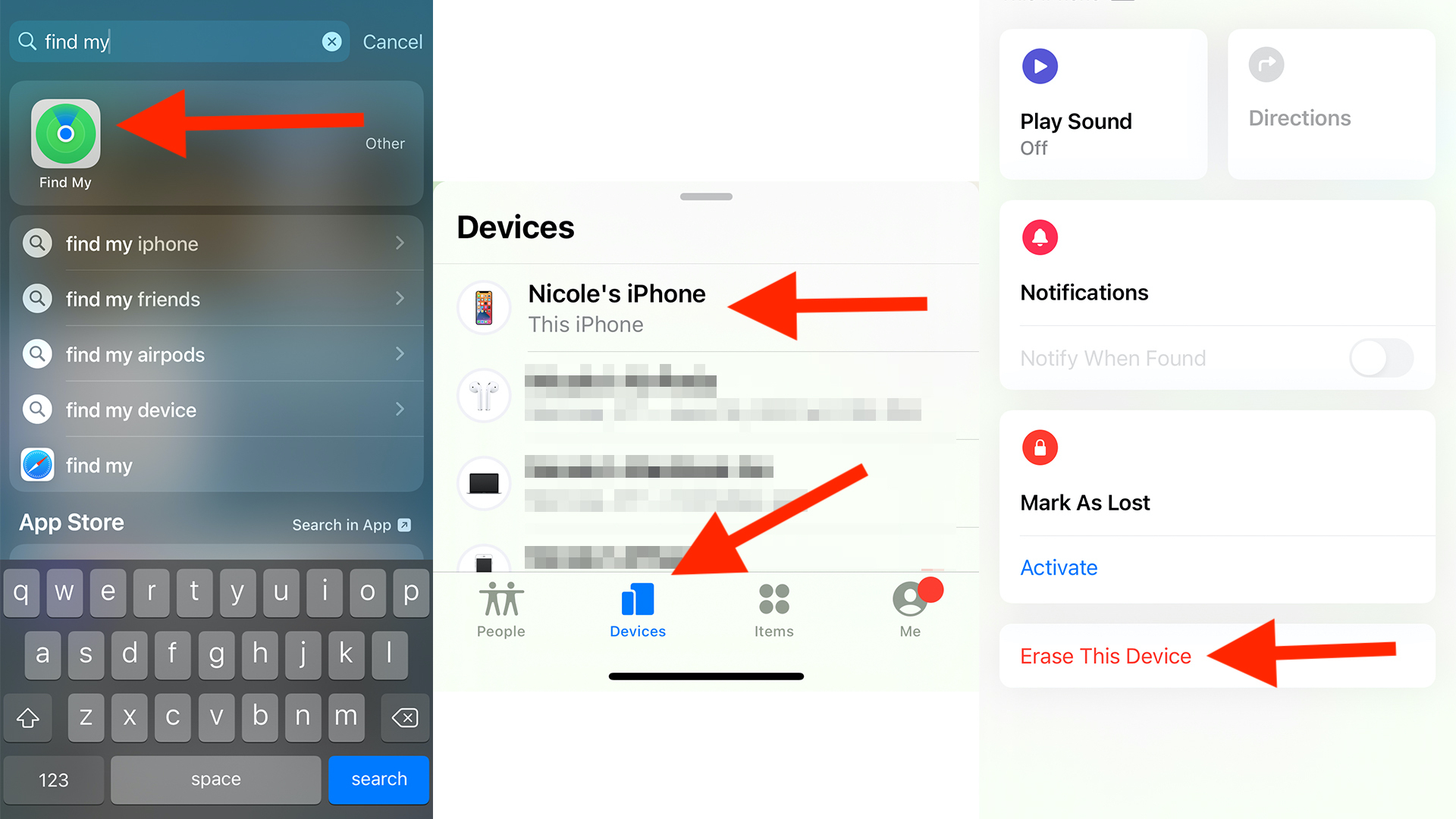This screenshot has height=819, width=1456.
Task: Switch to People tab in Find My
Action: pos(502,608)
